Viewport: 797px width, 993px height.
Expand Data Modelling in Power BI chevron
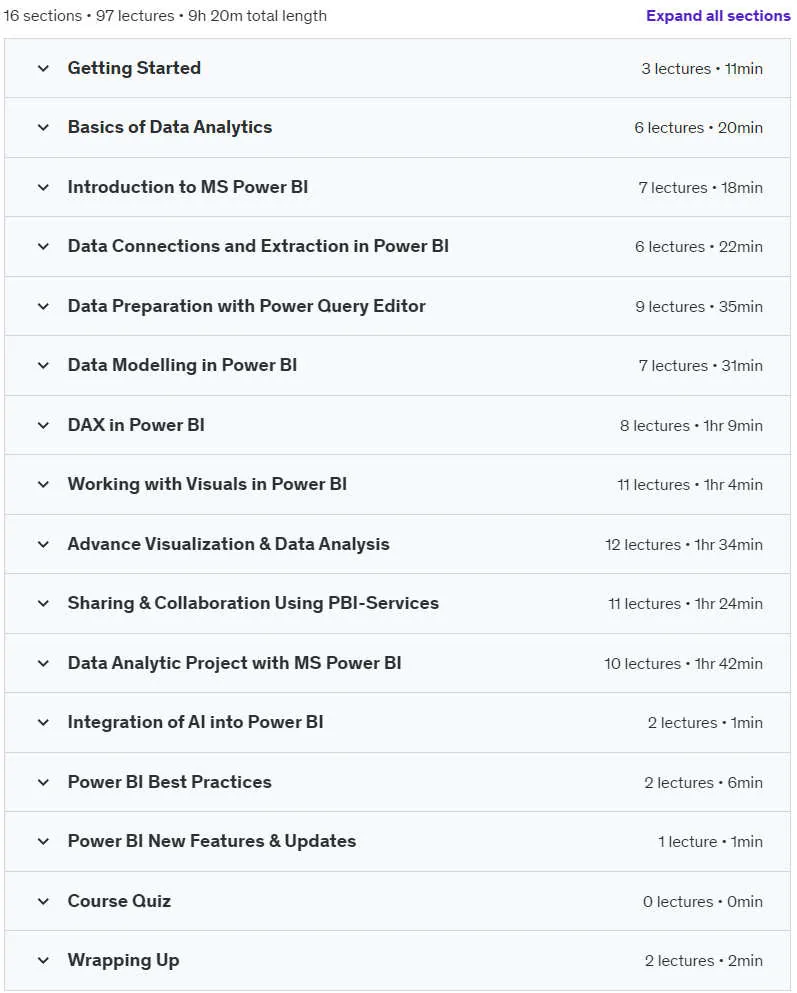click(x=43, y=365)
